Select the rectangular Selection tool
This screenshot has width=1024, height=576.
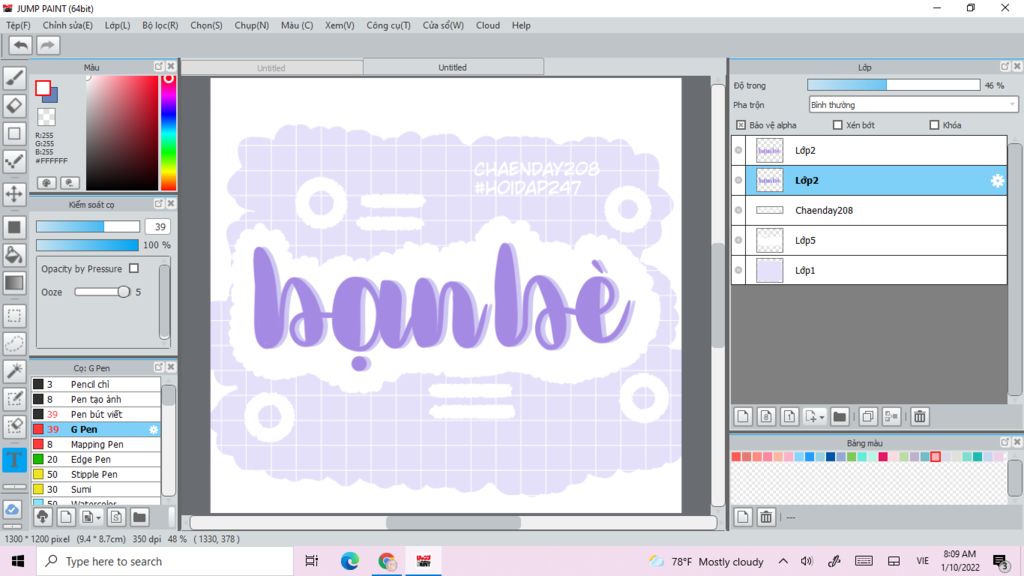(x=14, y=316)
